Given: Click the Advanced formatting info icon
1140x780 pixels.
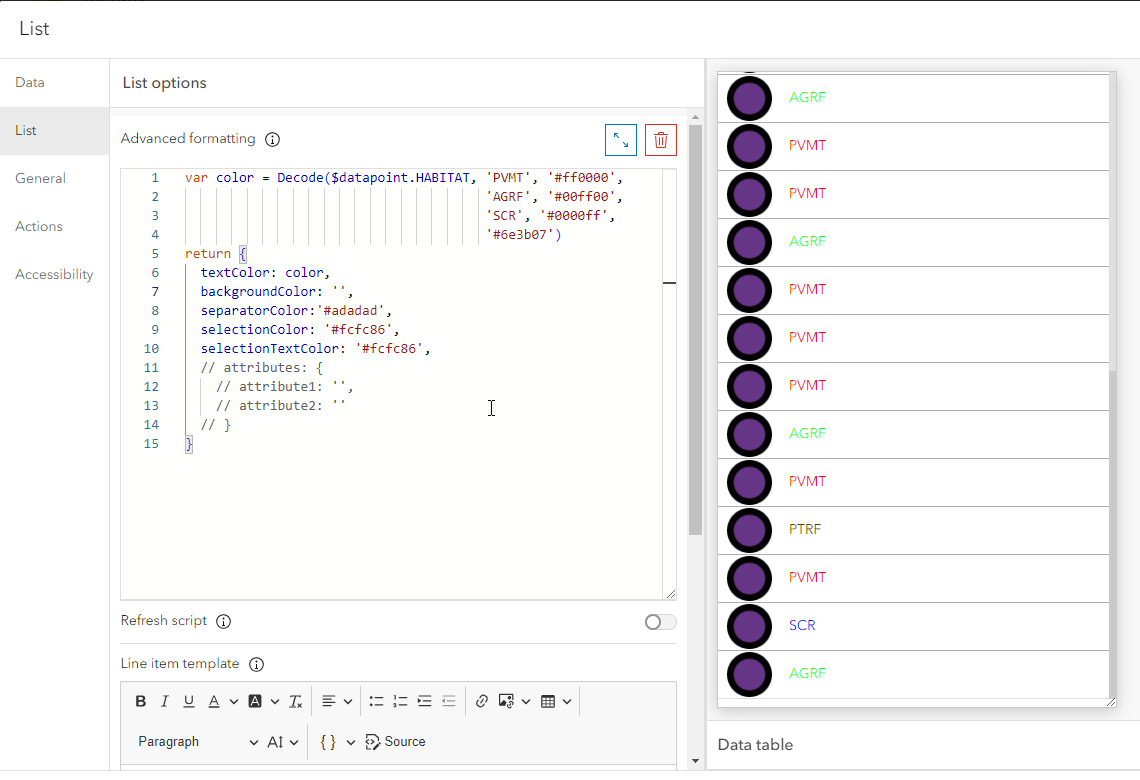Looking at the screenshot, I should [273, 139].
